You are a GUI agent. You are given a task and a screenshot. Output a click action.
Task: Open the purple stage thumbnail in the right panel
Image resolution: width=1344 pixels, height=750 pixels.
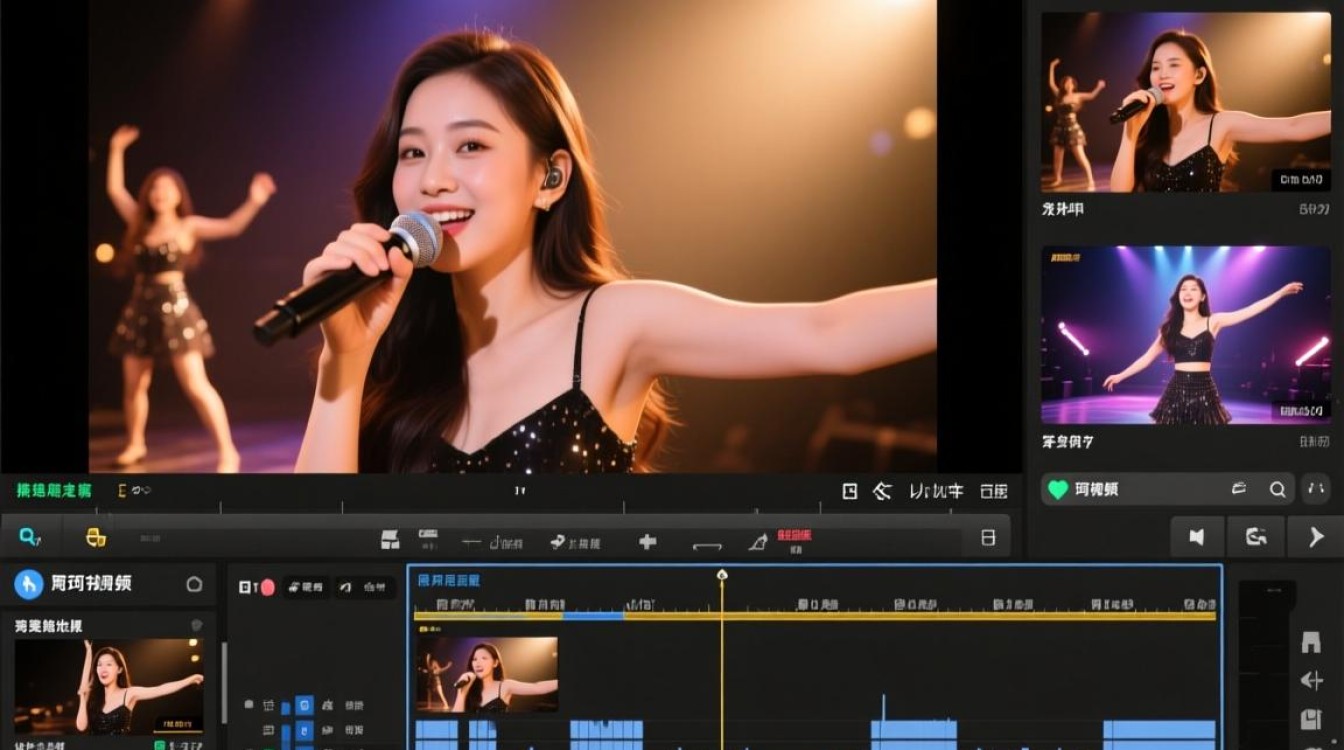coord(1186,335)
